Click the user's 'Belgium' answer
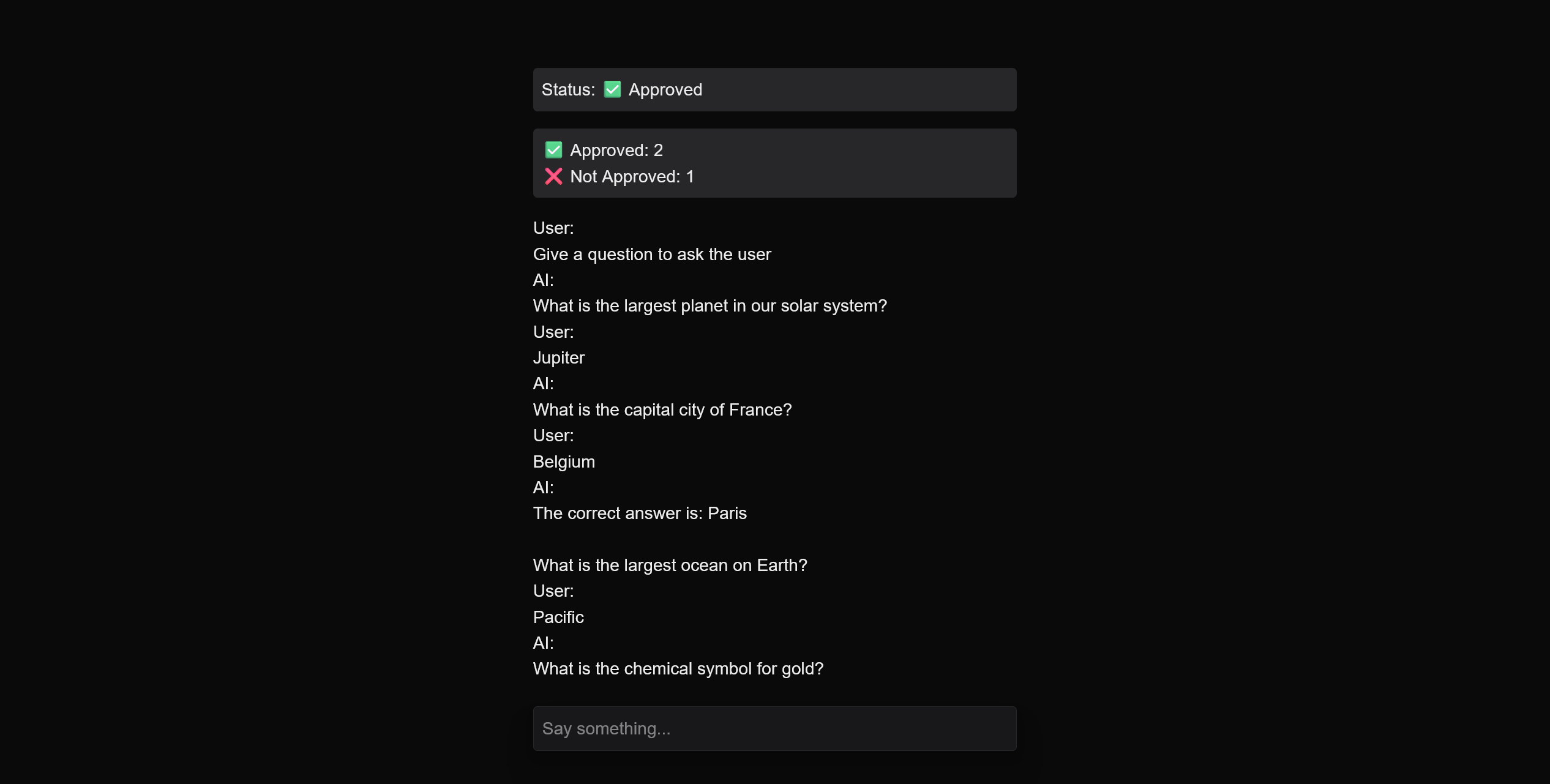The width and height of the screenshot is (1550, 784). pyautogui.click(x=564, y=461)
